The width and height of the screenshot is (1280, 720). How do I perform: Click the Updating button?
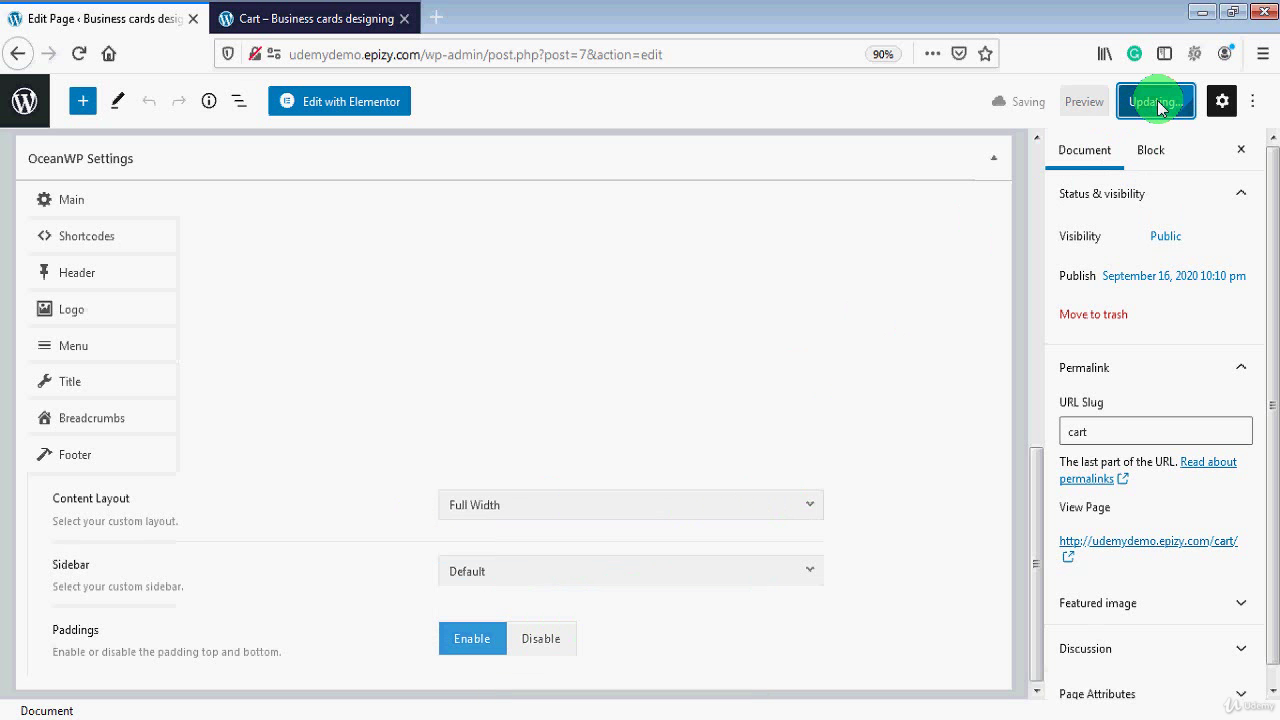[1155, 101]
